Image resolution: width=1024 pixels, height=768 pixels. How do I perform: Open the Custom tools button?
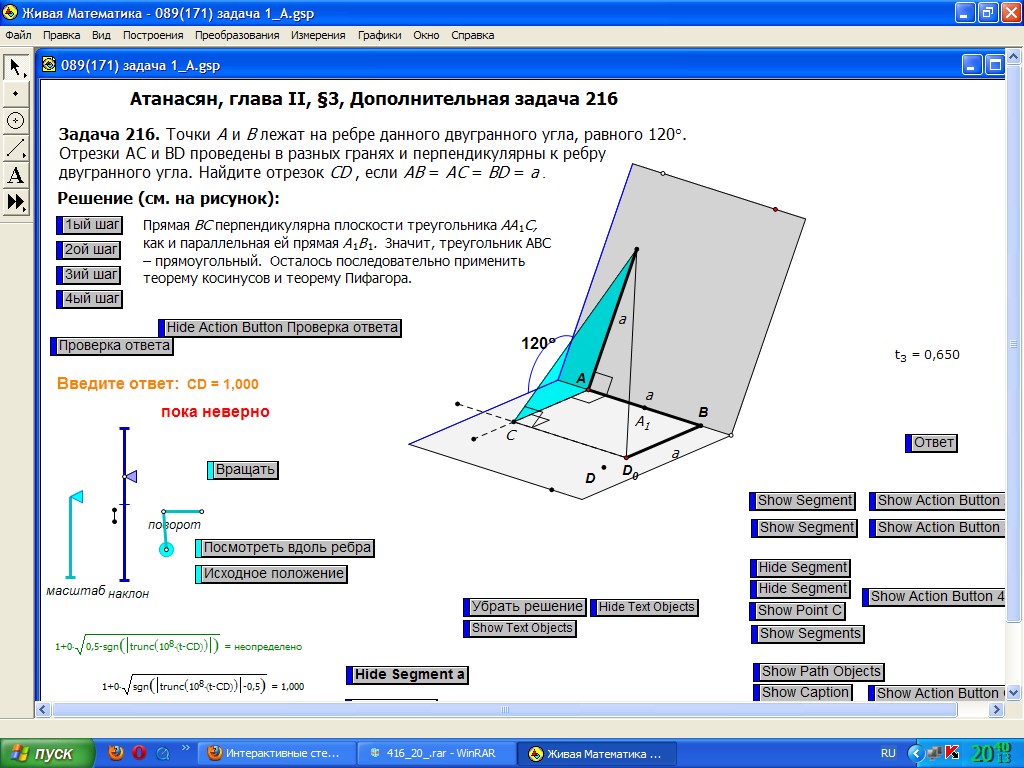point(16,202)
